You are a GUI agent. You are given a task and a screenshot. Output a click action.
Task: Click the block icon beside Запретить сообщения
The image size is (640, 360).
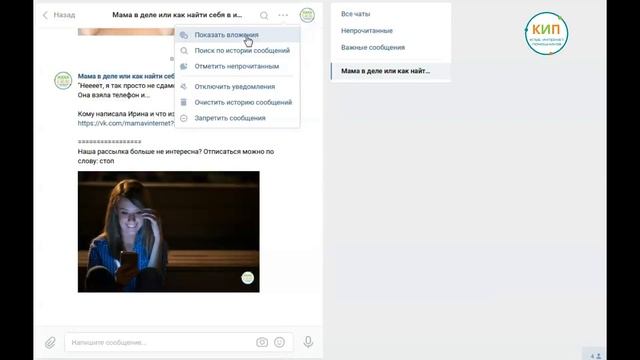coord(184,118)
